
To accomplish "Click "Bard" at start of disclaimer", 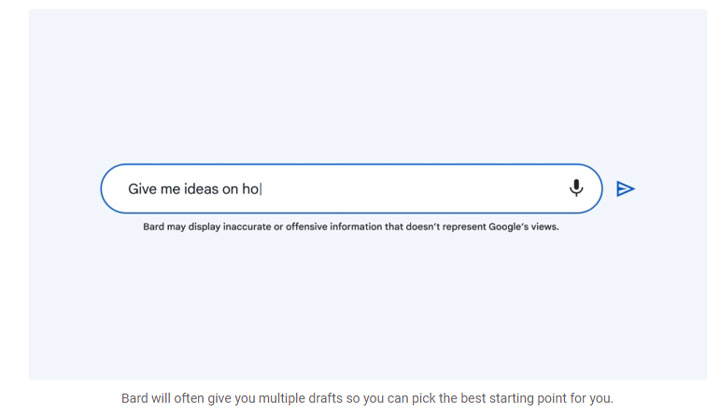I will point(154,226).
